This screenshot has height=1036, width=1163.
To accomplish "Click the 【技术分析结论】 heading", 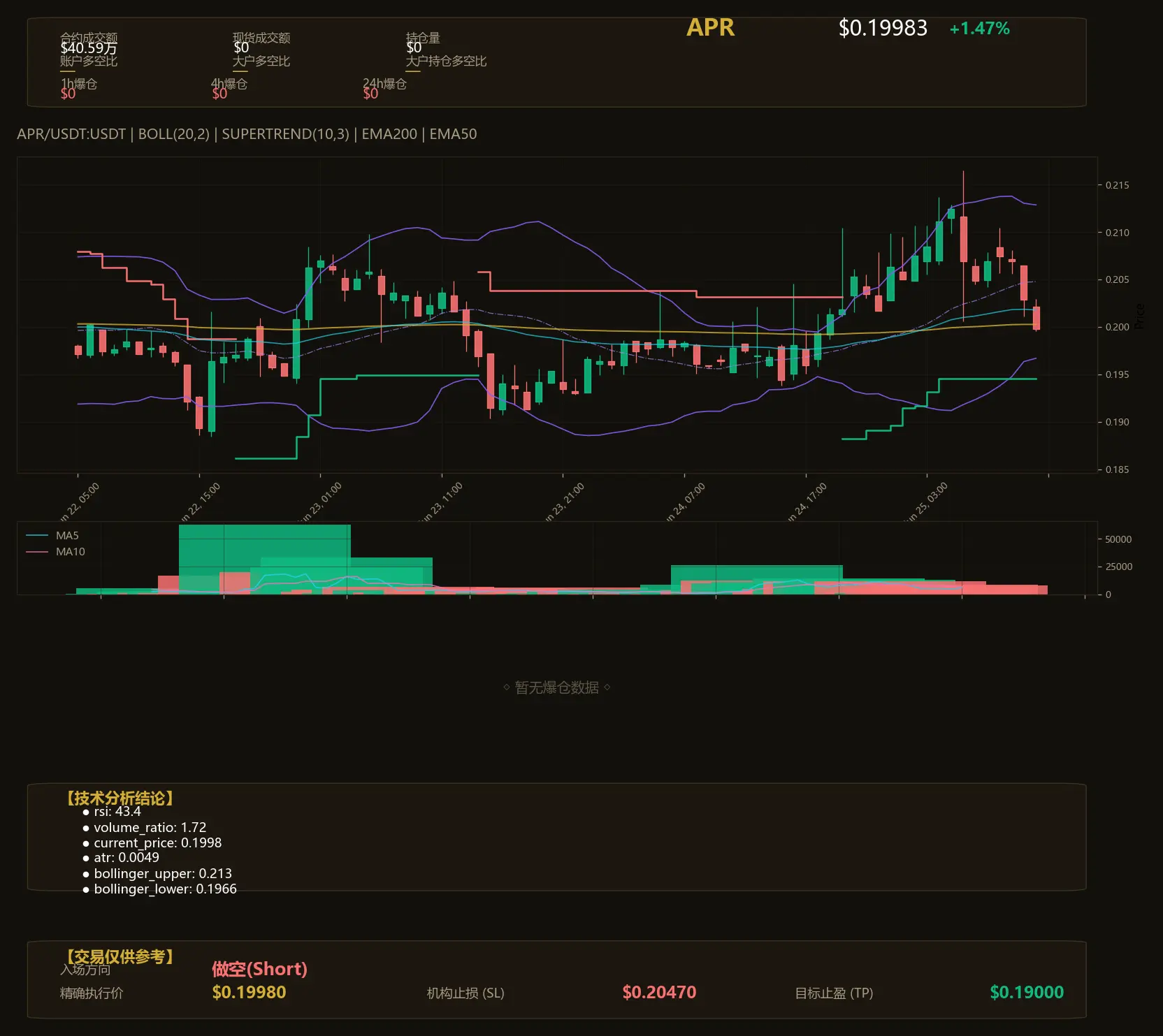I will pyautogui.click(x=119, y=798).
